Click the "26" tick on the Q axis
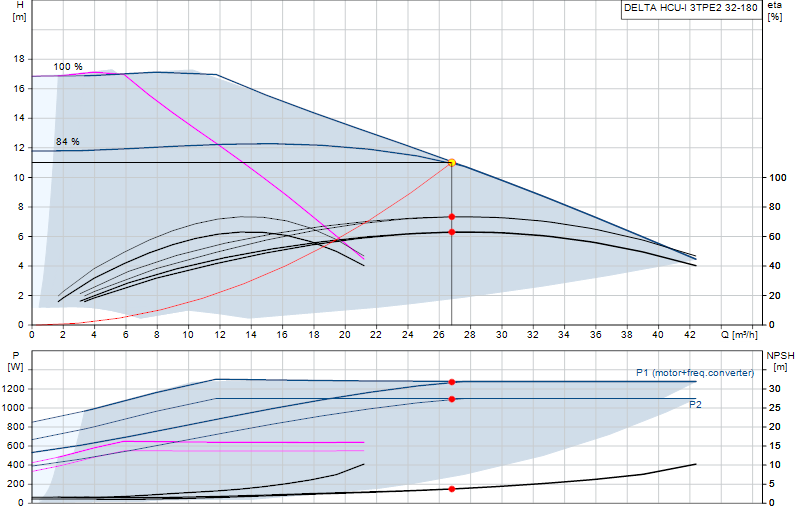The width and height of the screenshot is (800, 520). tap(438, 335)
